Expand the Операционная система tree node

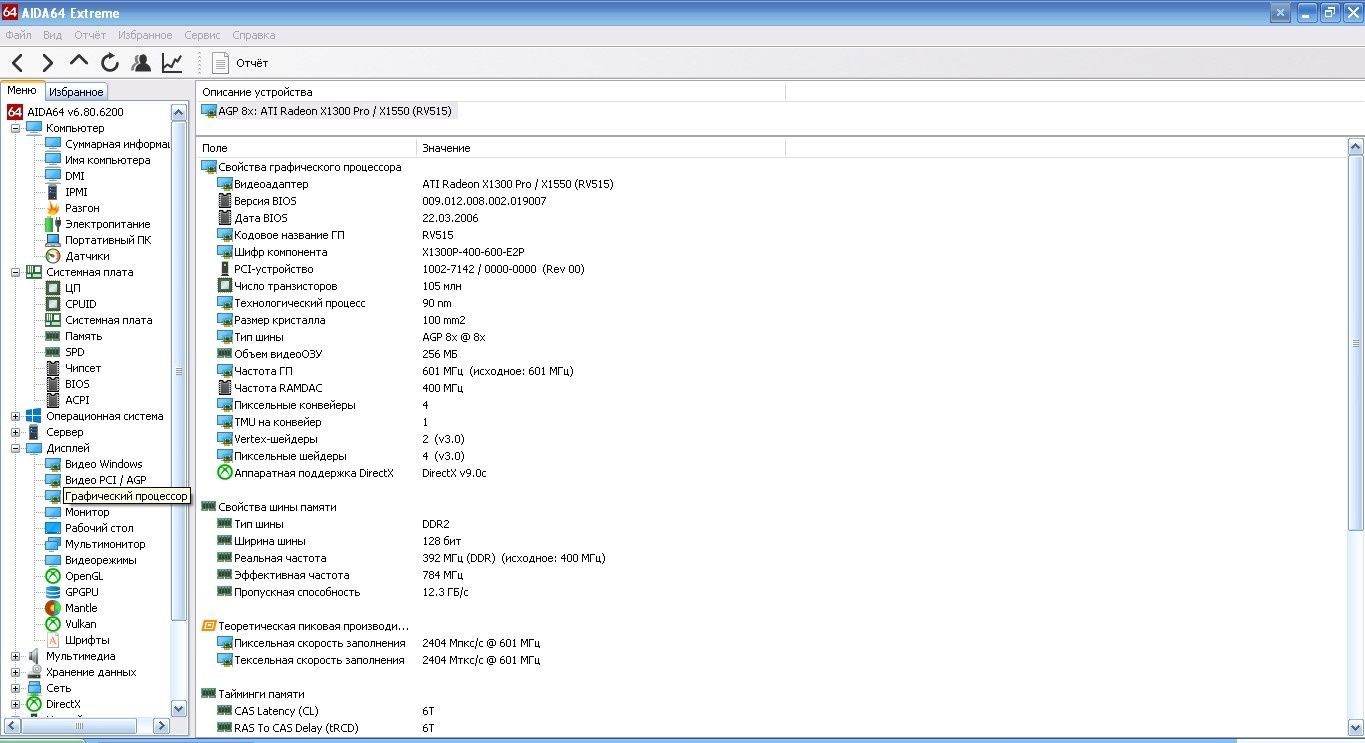(15, 416)
